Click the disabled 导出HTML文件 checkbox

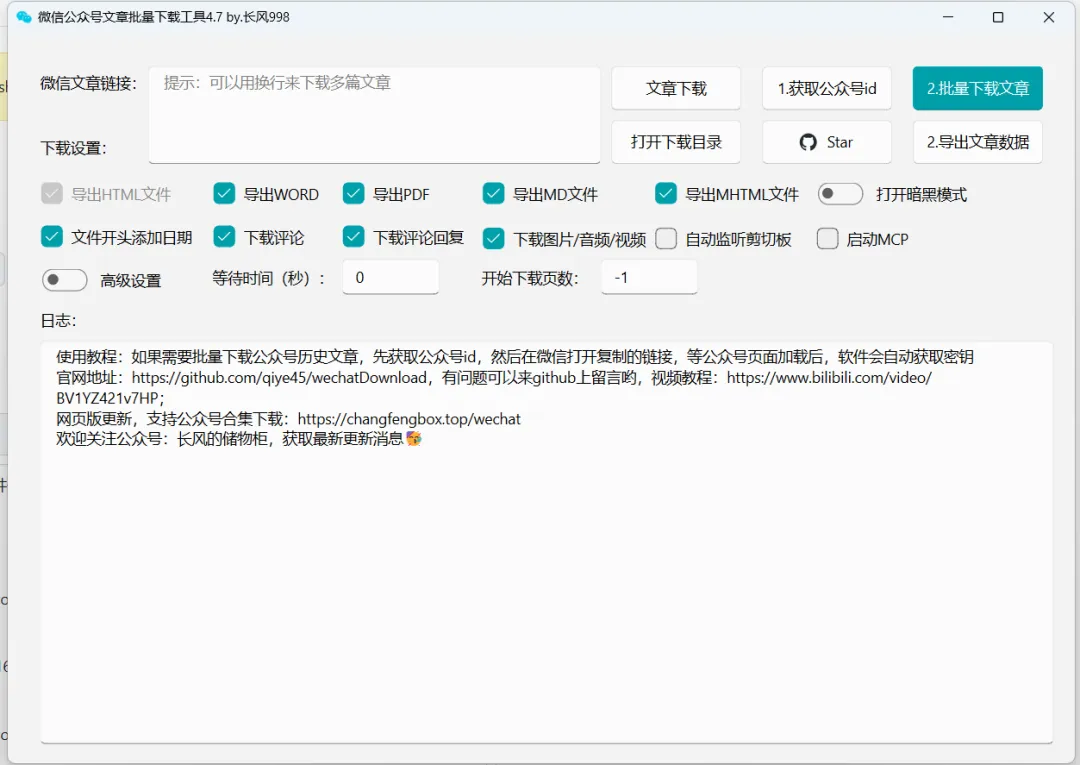[52, 193]
